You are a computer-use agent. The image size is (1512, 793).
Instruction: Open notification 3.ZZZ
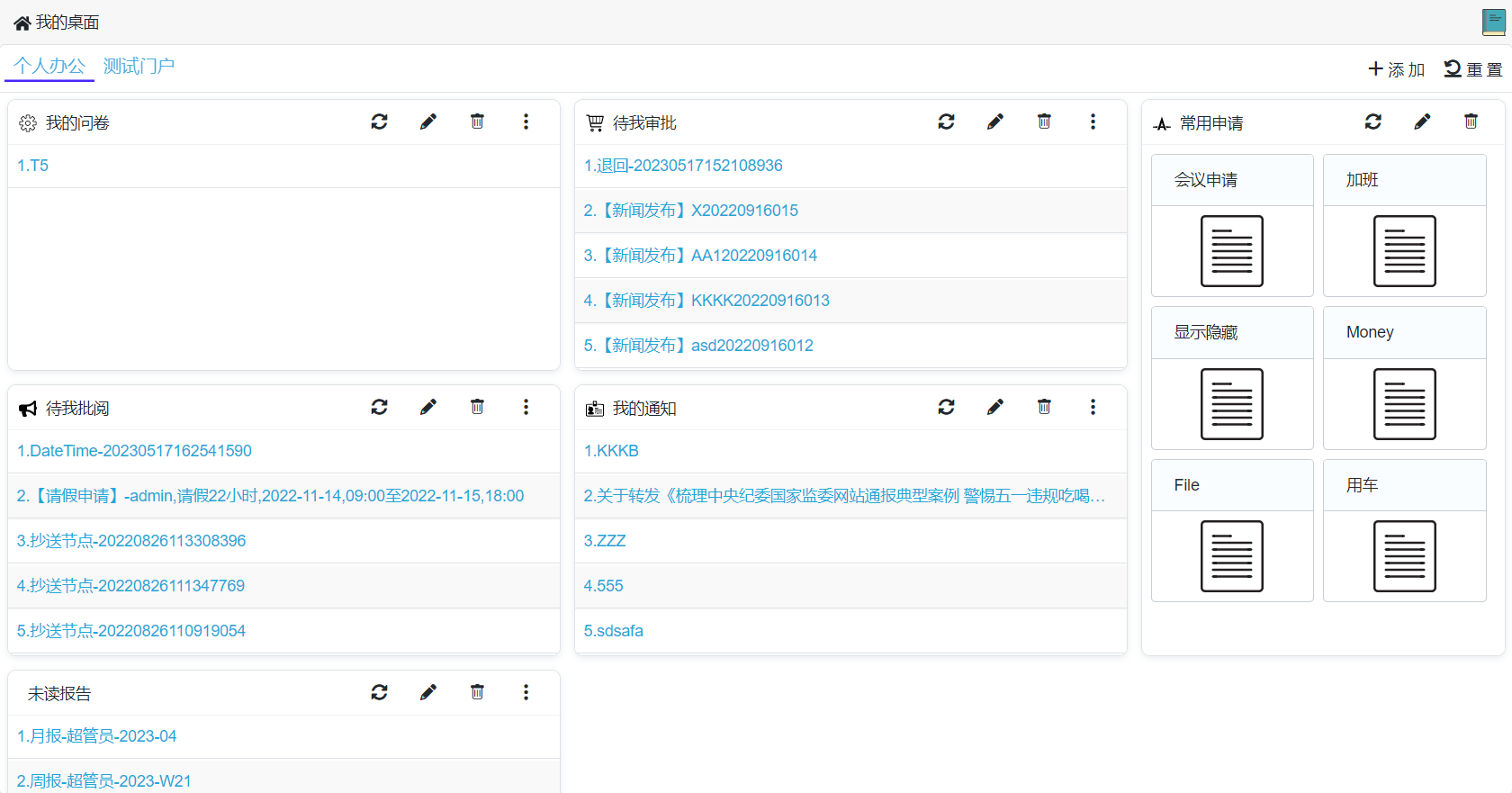tap(605, 541)
